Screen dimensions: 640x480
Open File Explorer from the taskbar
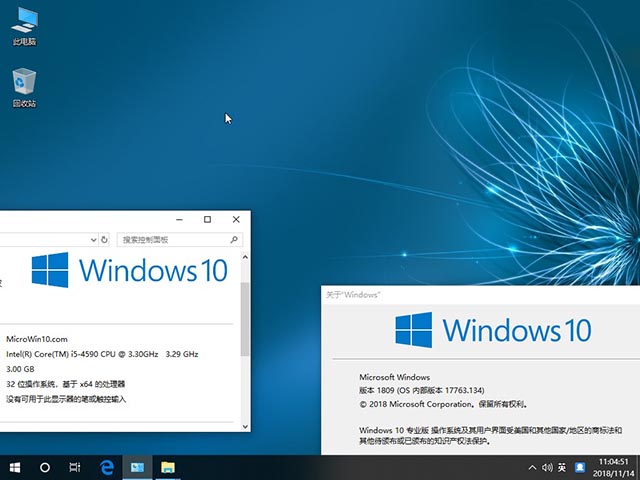click(x=168, y=467)
